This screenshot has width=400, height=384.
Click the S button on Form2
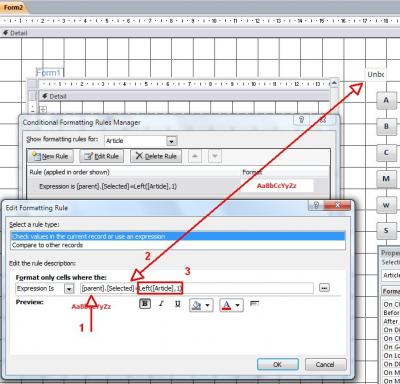point(386,230)
